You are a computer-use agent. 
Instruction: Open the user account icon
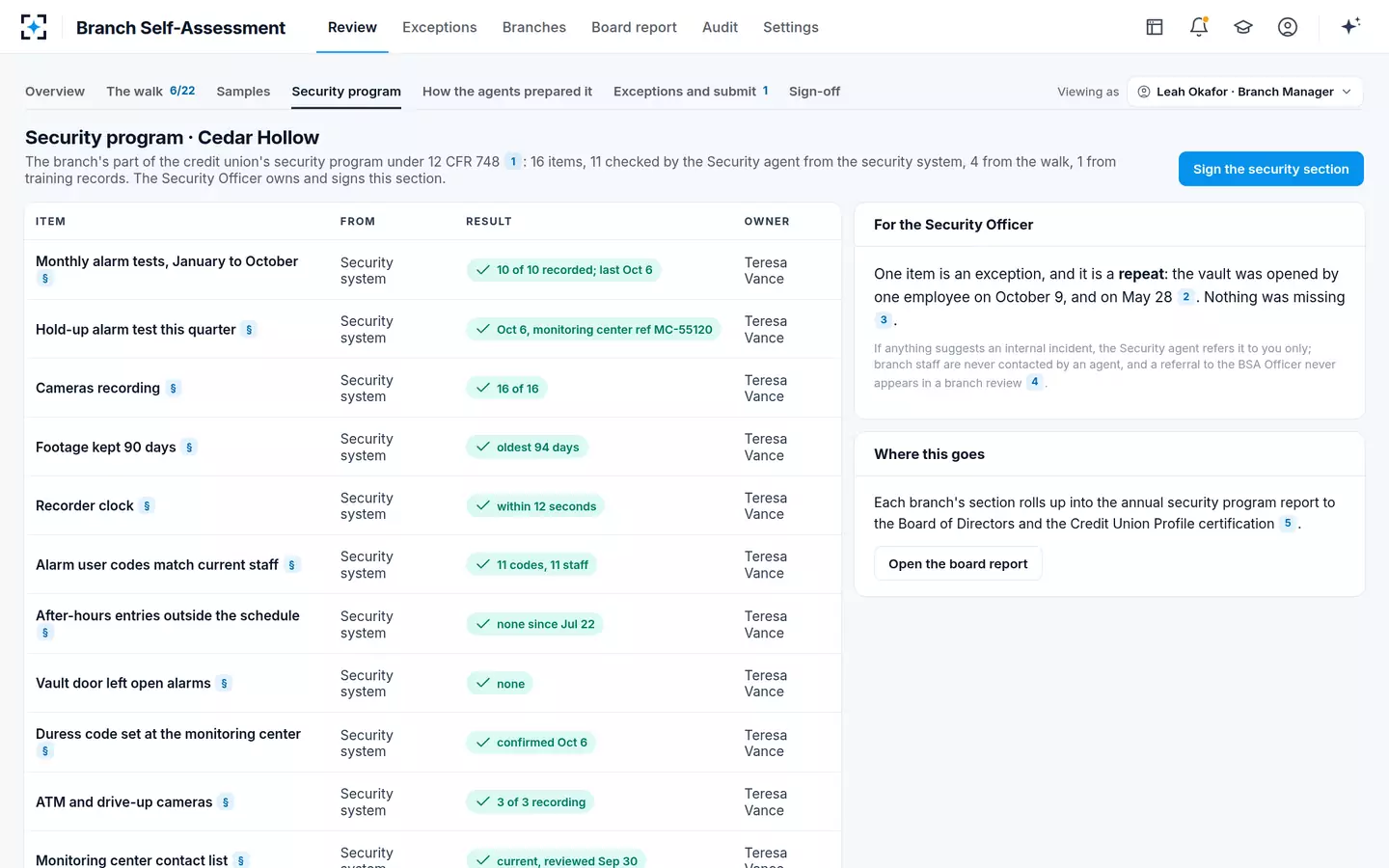1288,27
